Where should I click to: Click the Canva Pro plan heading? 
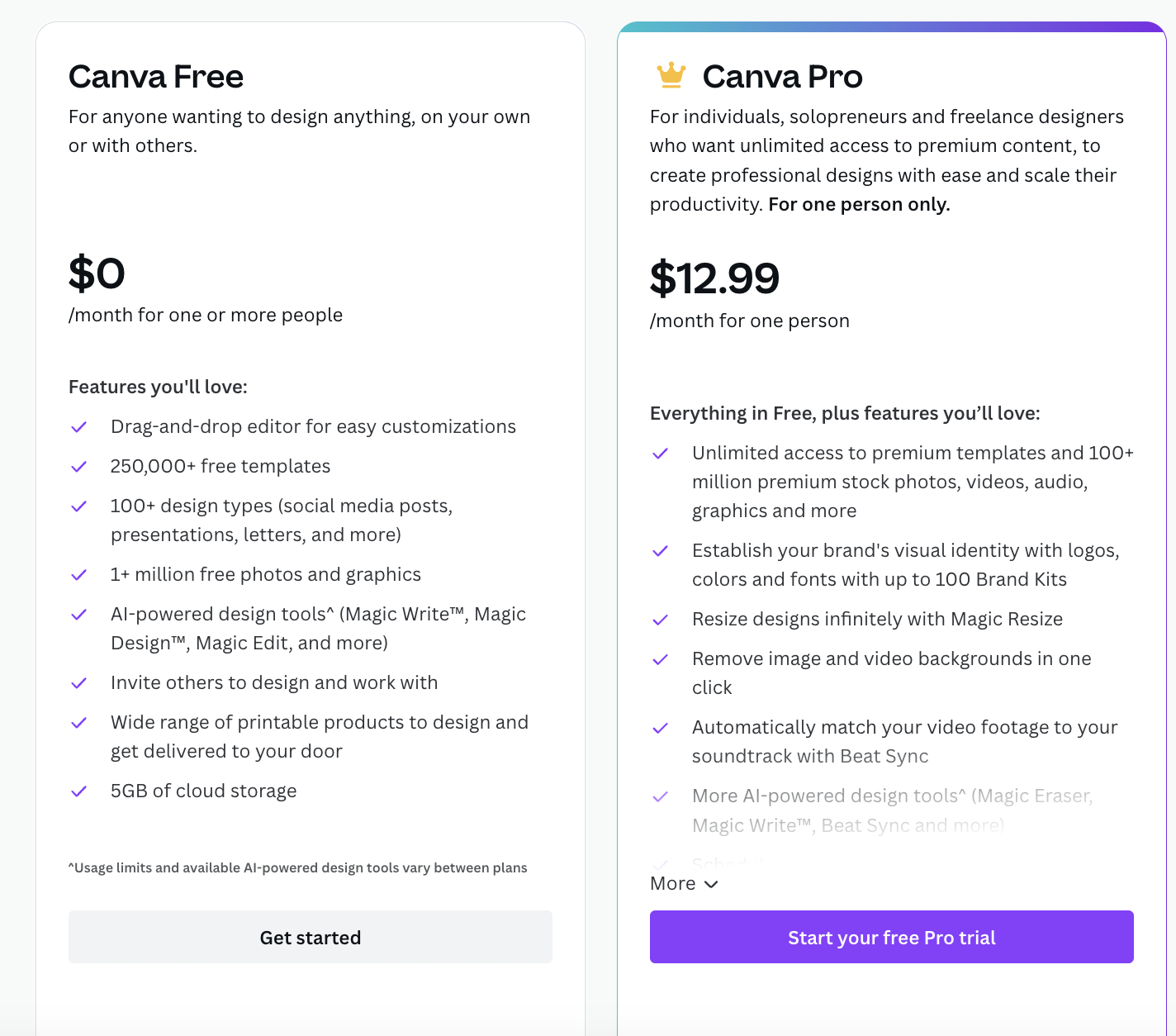pos(782,77)
